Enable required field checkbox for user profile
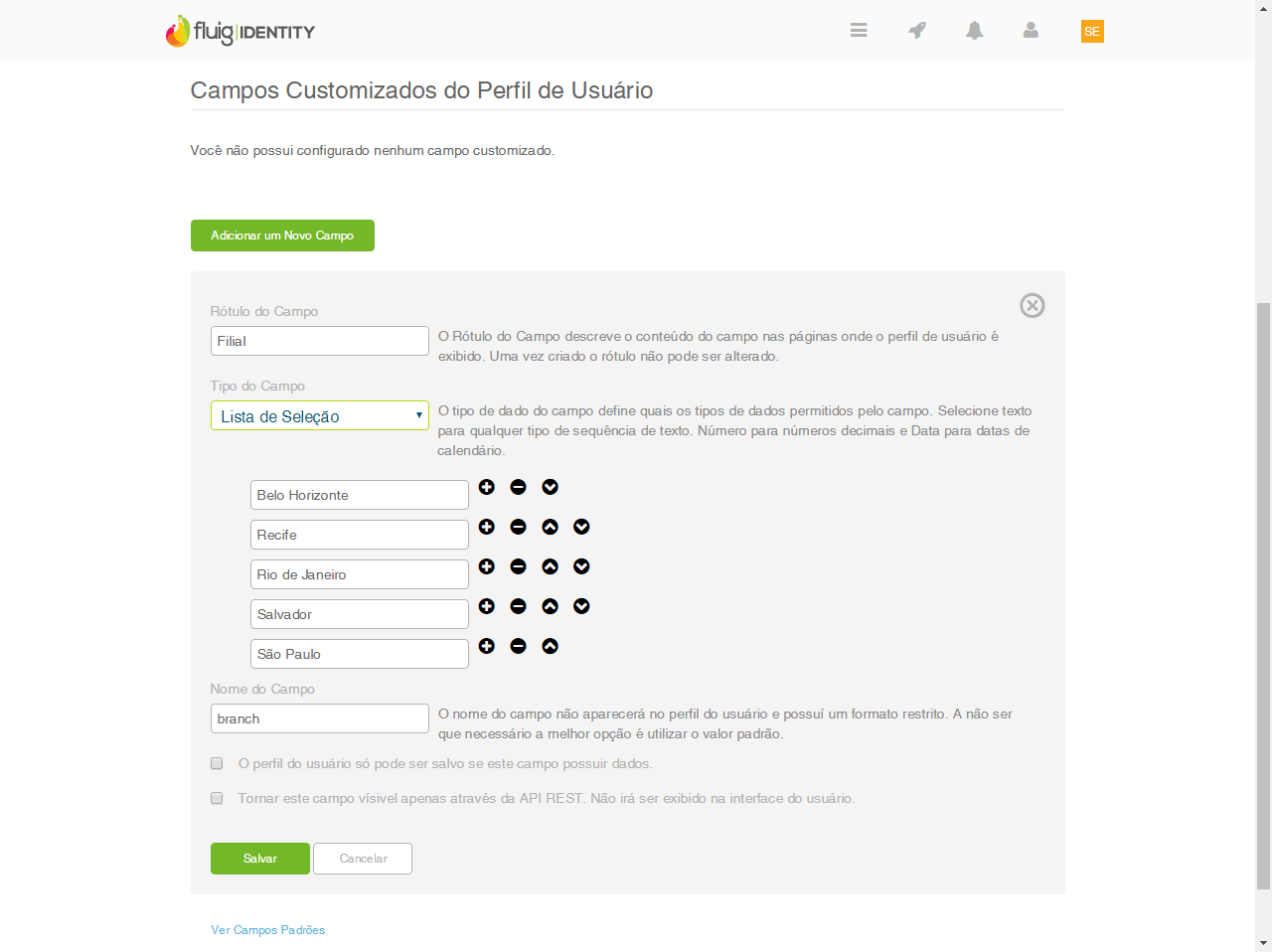Image resolution: width=1272 pixels, height=952 pixels. pos(217,763)
